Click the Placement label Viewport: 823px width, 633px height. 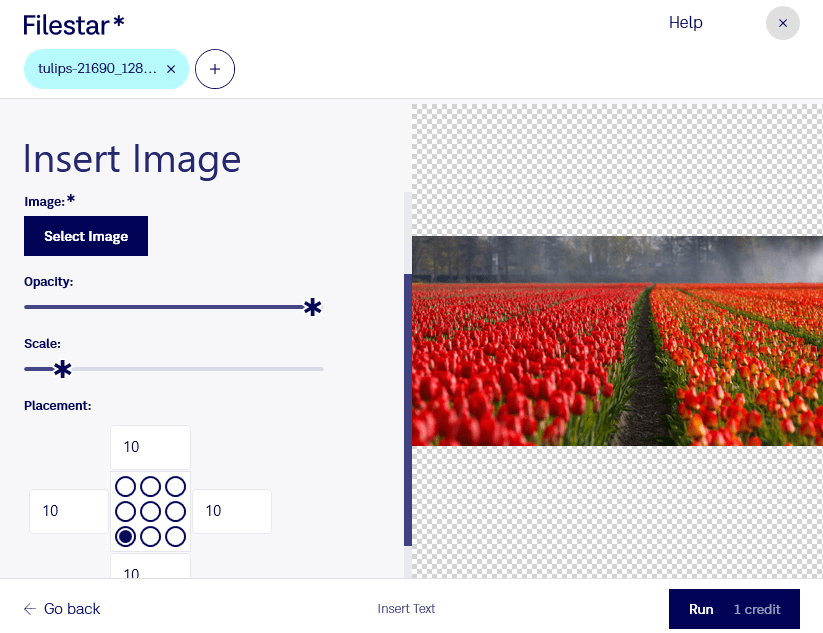pos(58,406)
